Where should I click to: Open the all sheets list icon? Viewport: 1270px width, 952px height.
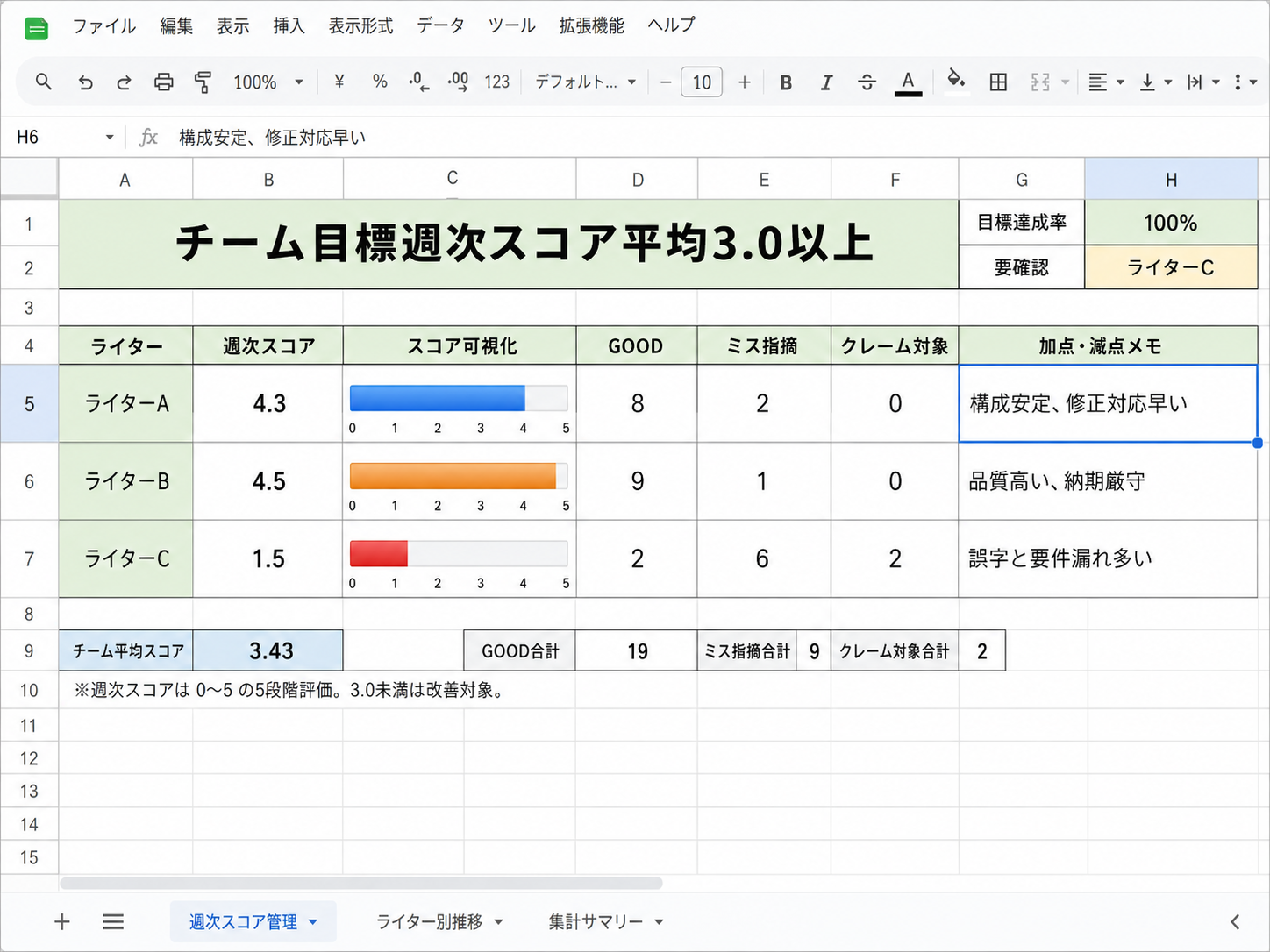[x=113, y=921]
